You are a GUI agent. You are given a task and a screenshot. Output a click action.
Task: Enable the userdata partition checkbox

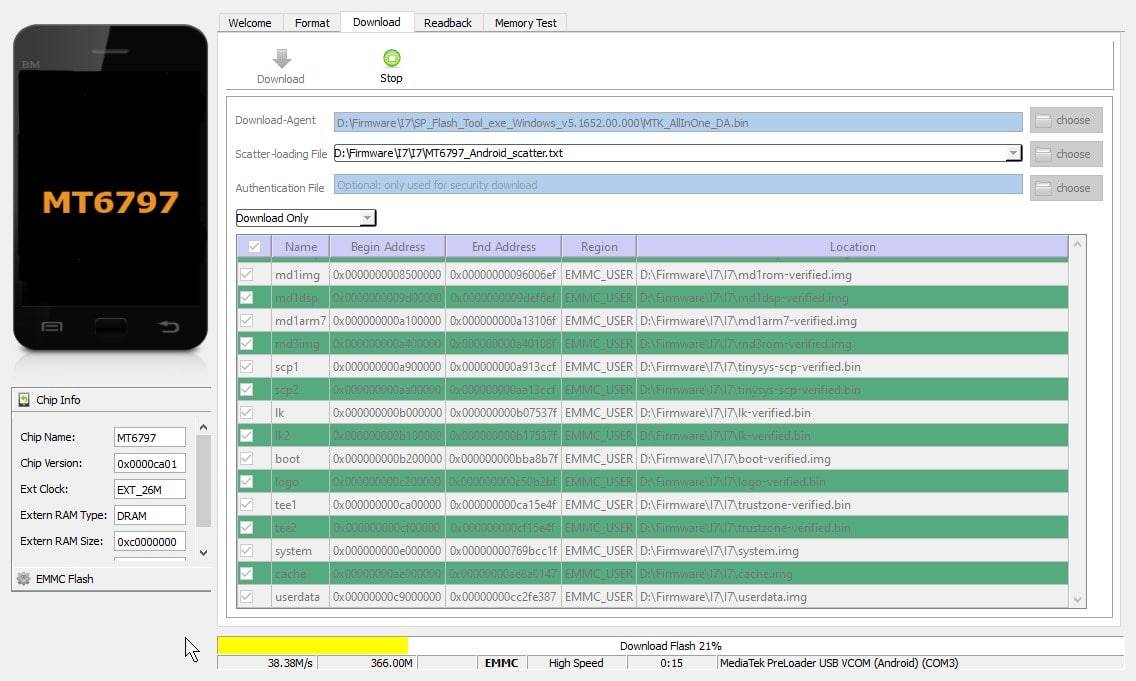247,596
